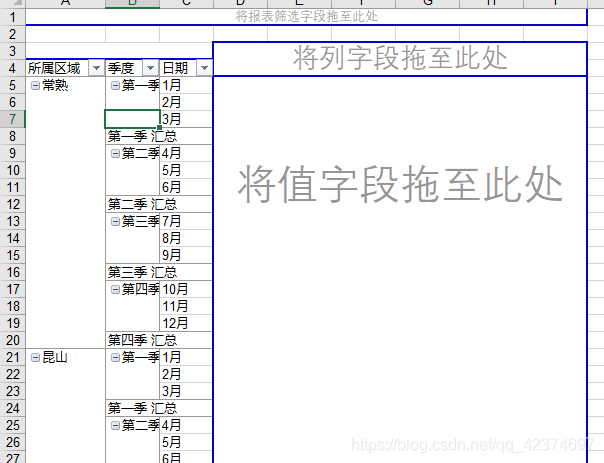Select the 1月 cell in row 21
Screen dimensions: 604x463
point(186,357)
